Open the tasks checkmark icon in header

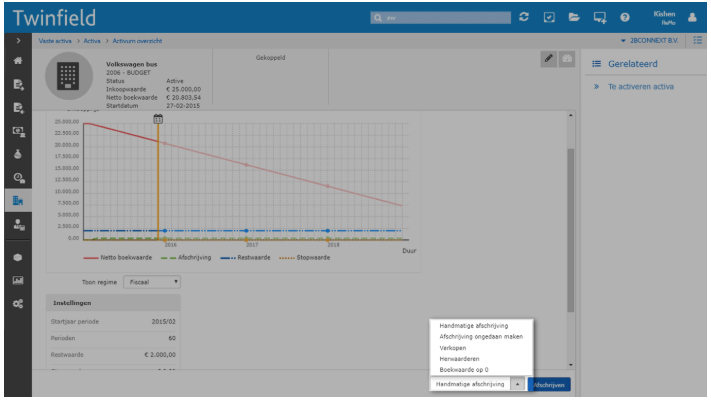pyautogui.click(x=549, y=17)
